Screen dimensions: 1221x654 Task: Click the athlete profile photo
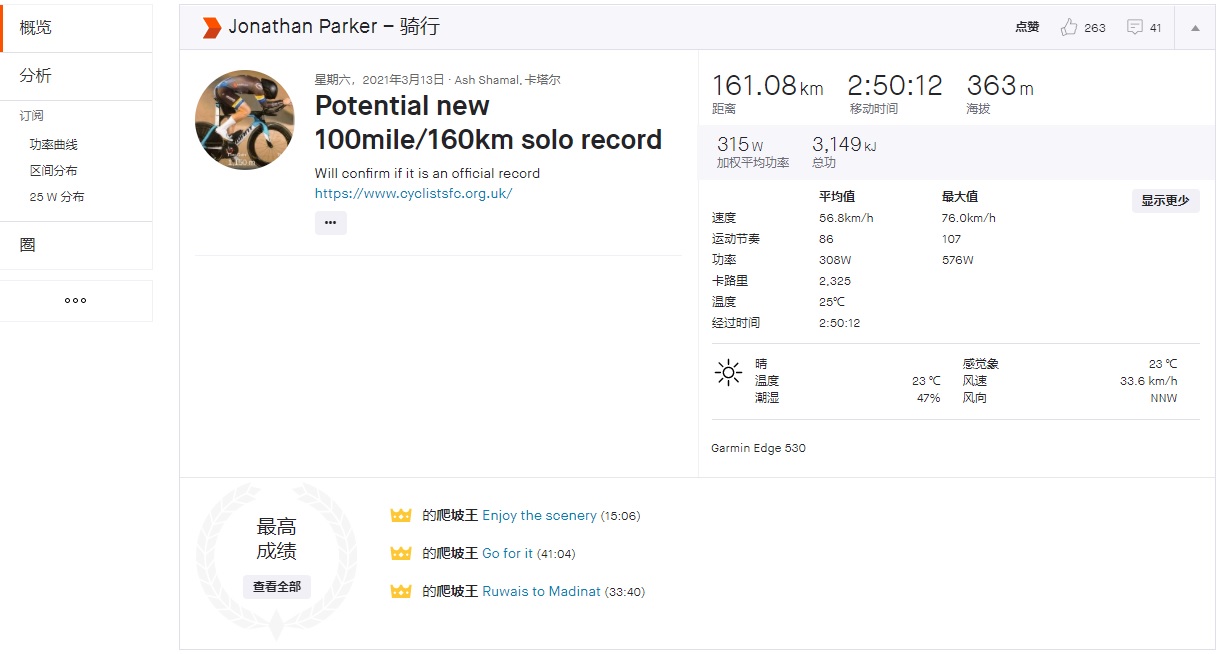click(244, 120)
